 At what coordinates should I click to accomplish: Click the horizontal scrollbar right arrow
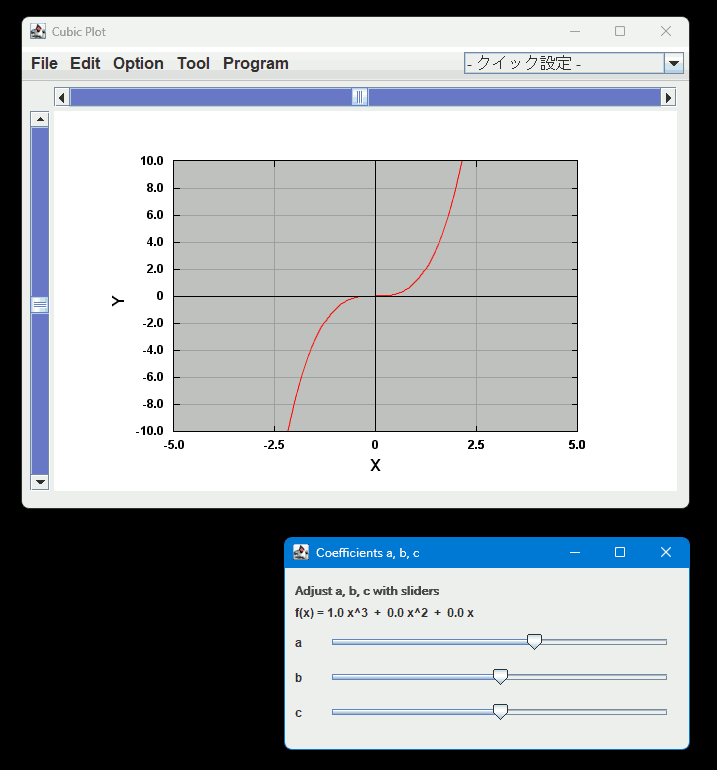pos(668,97)
